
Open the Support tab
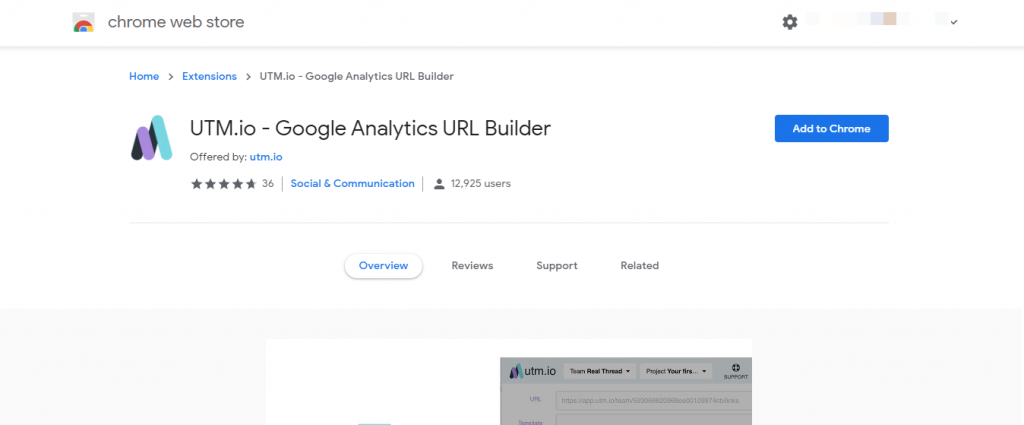pyautogui.click(x=556, y=266)
